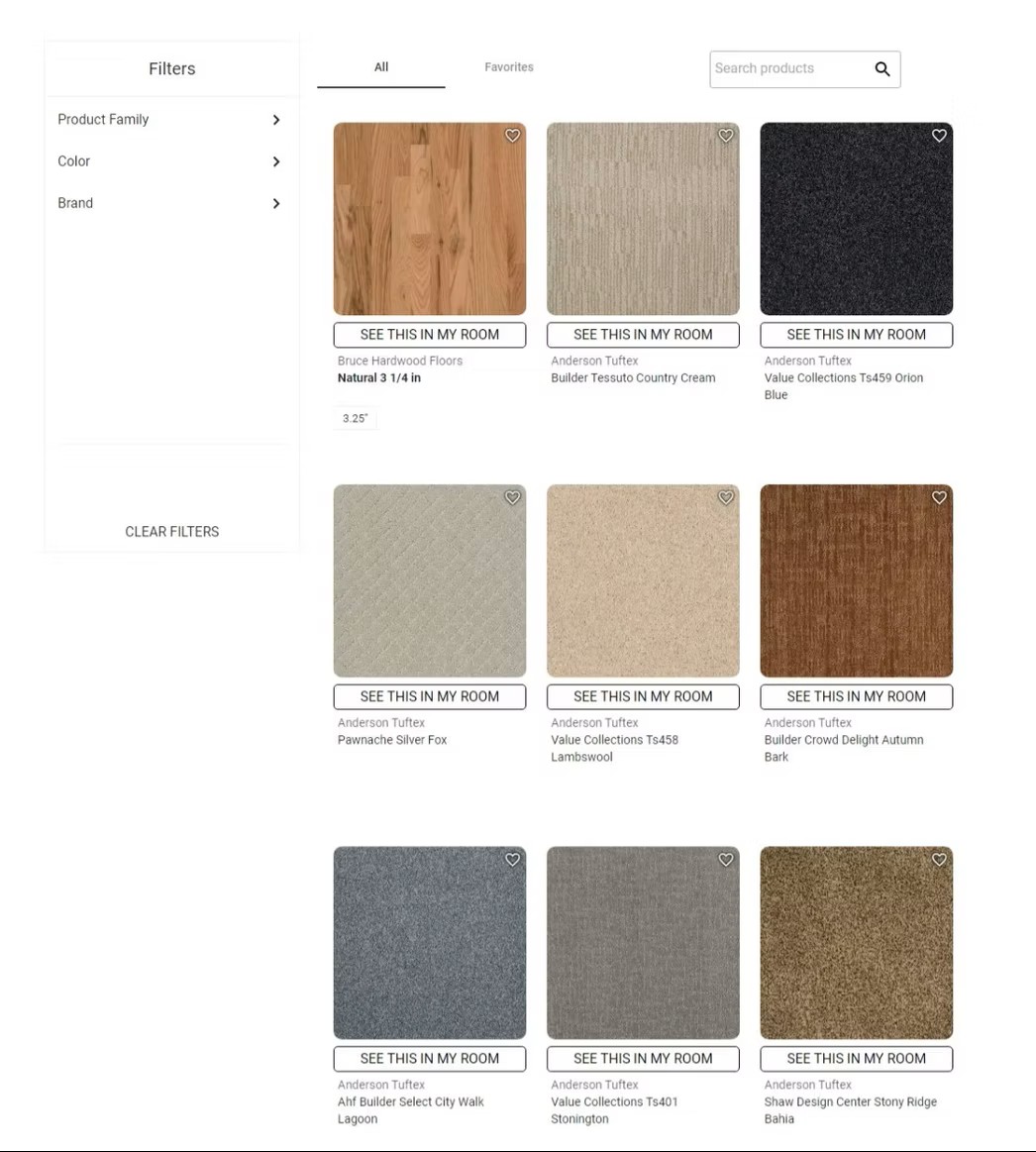
Task: Heart the Orion Blue carpet swatch
Action: (x=939, y=135)
